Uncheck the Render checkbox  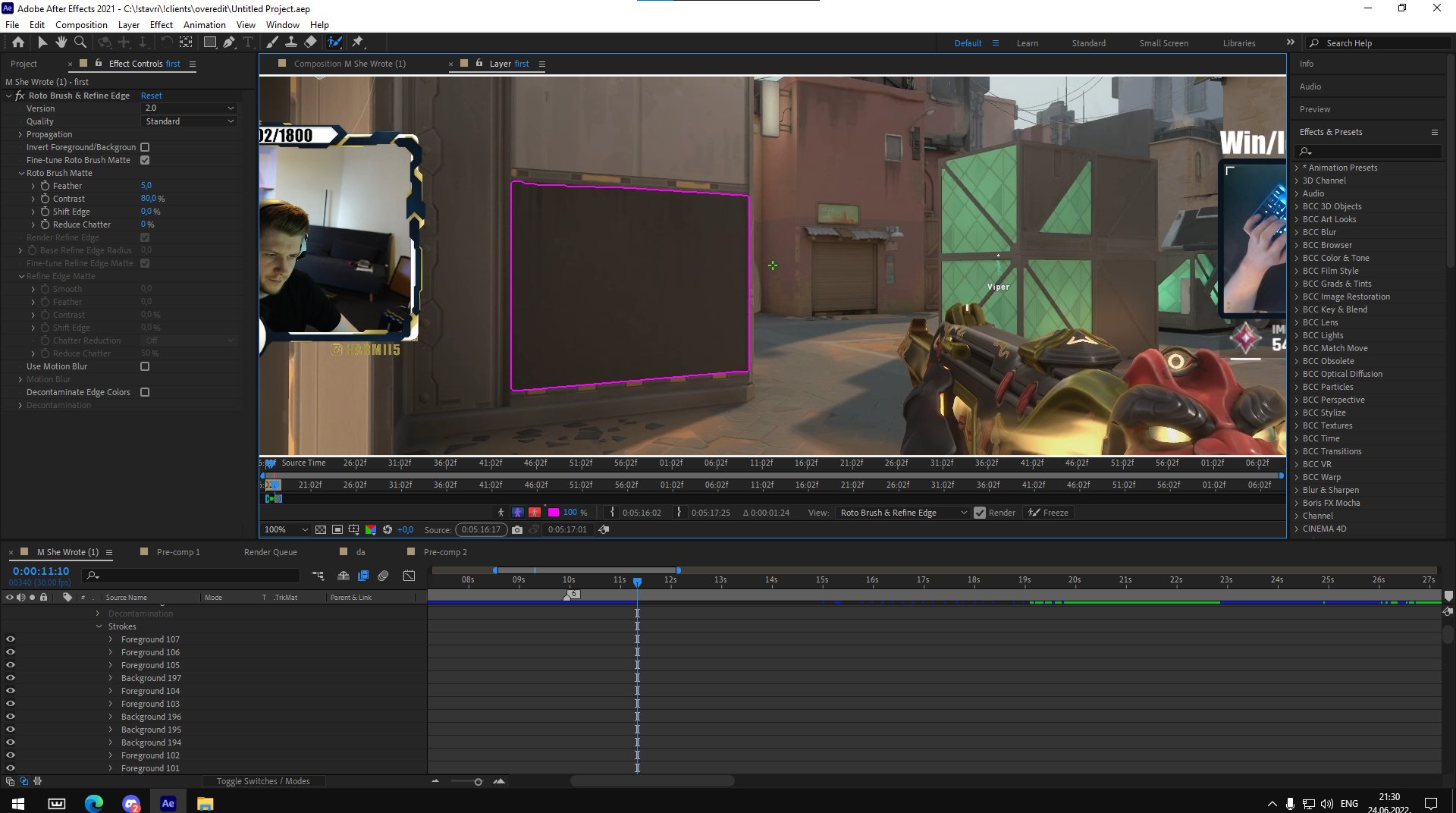[x=980, y=513]
